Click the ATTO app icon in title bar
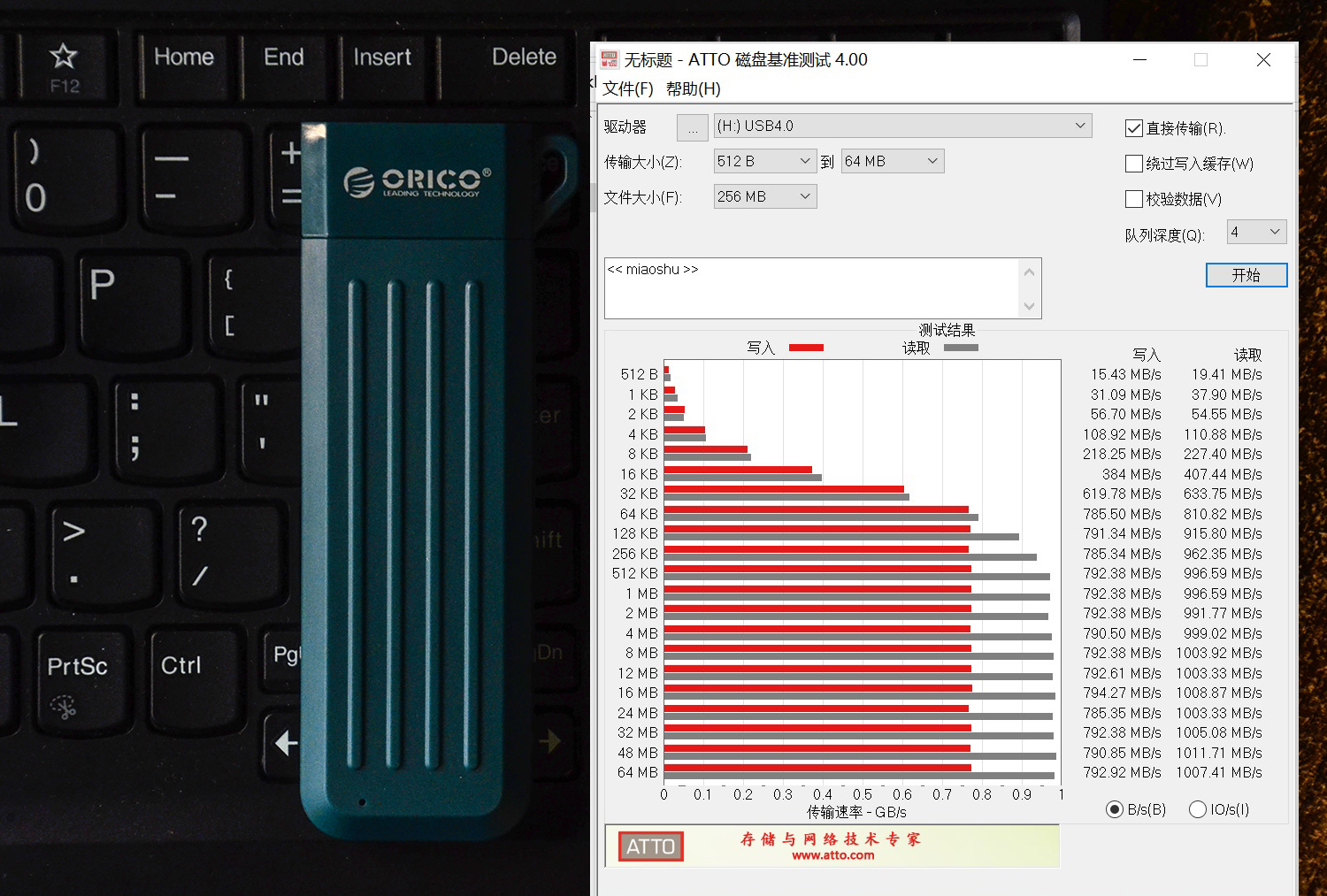 pos(610,59)
